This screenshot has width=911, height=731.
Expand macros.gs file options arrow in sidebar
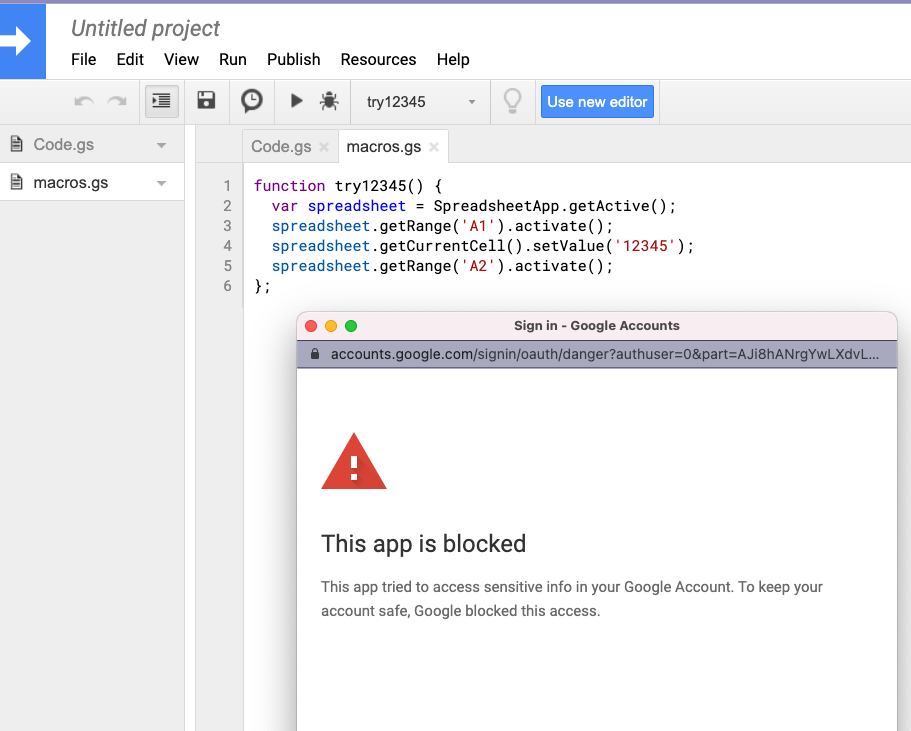coord(162,183)
